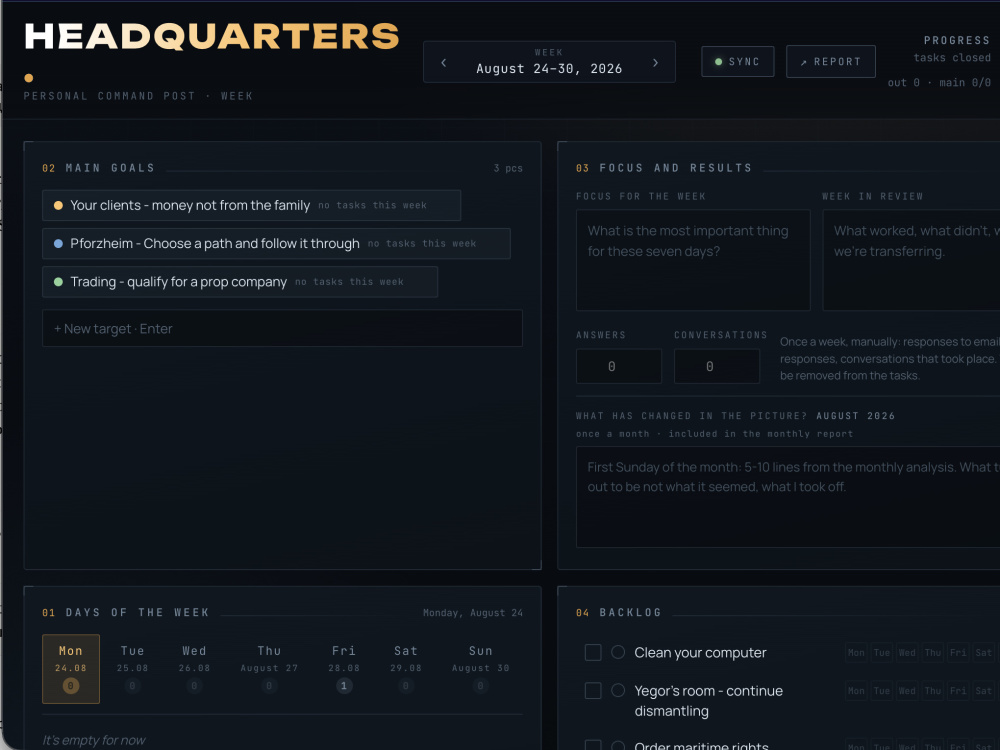The height and width of the screenshot is (750, 1000).
Task: Assign Yegor's room task to Fri
Action: [958, 691]
